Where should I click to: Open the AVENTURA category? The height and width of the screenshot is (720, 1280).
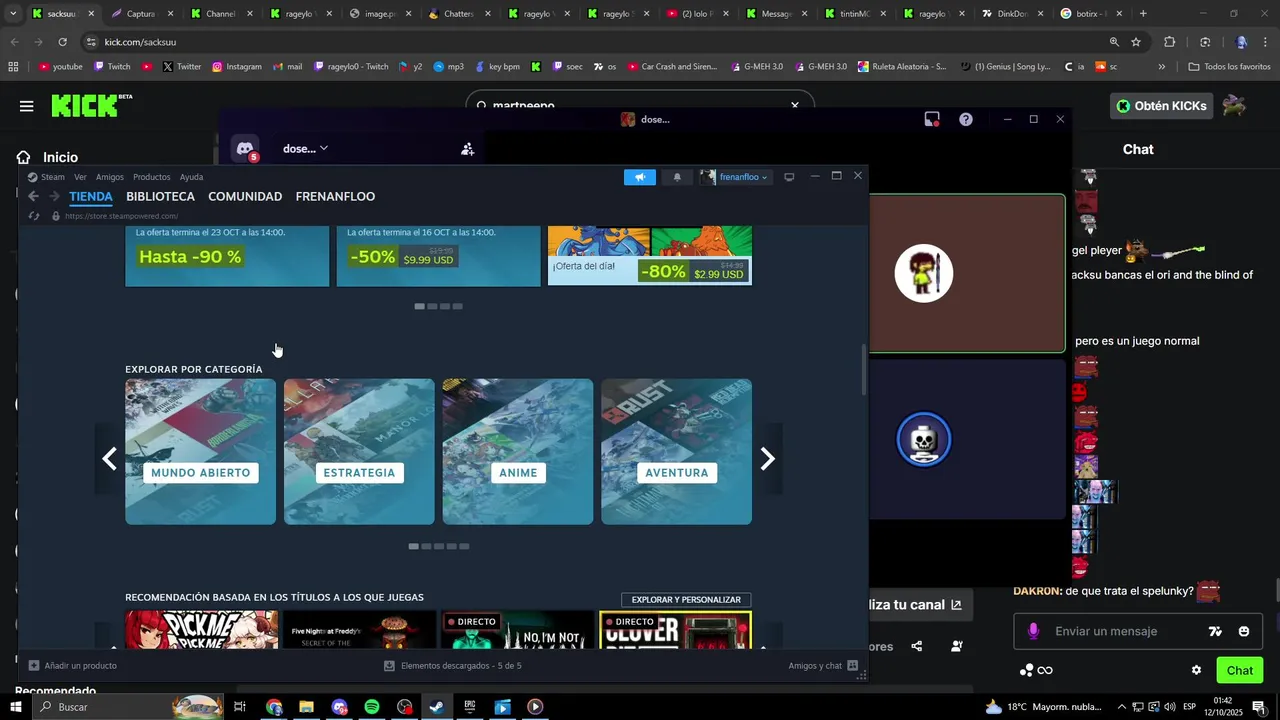pyautogui.click(x=676, y=452)
